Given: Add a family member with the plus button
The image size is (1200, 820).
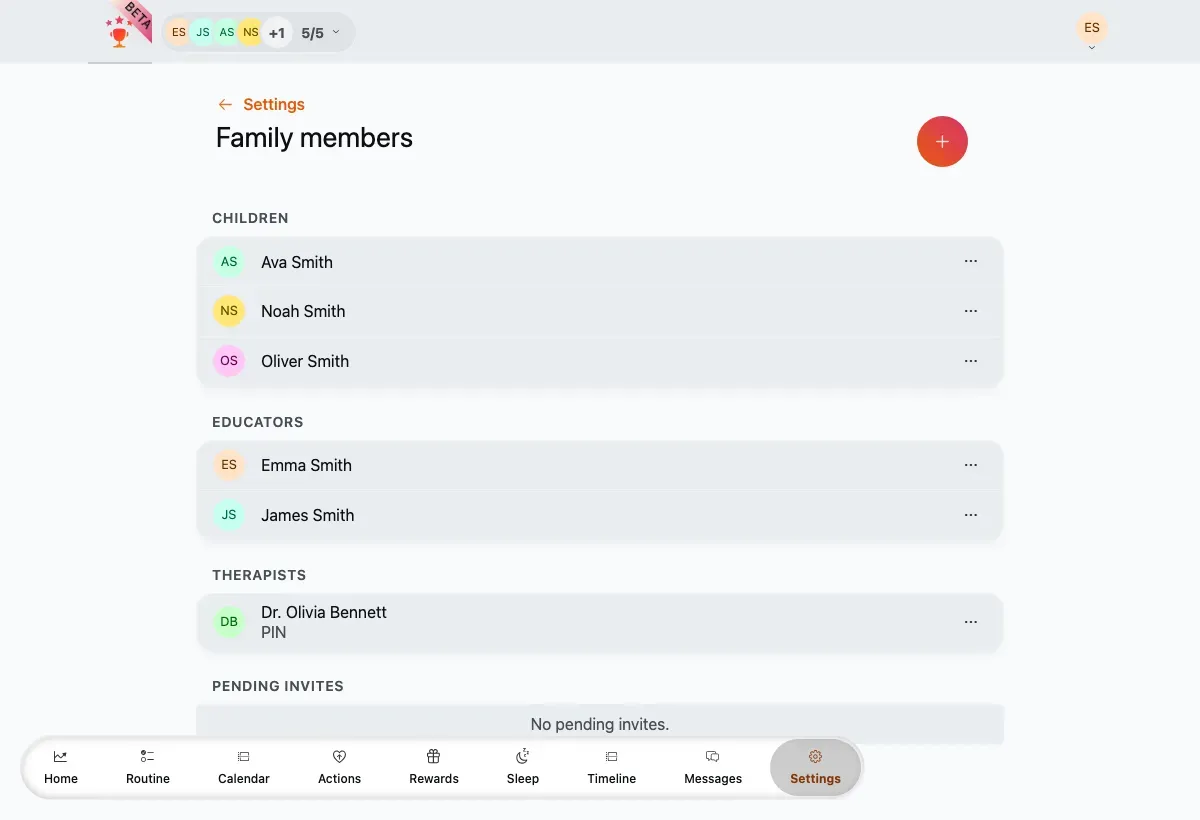Looking at the screenshot, I should (x=942, y=142).
